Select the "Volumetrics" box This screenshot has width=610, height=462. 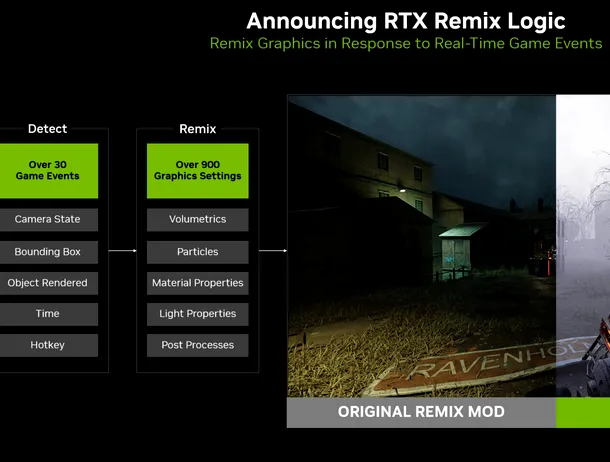(198, 220)
